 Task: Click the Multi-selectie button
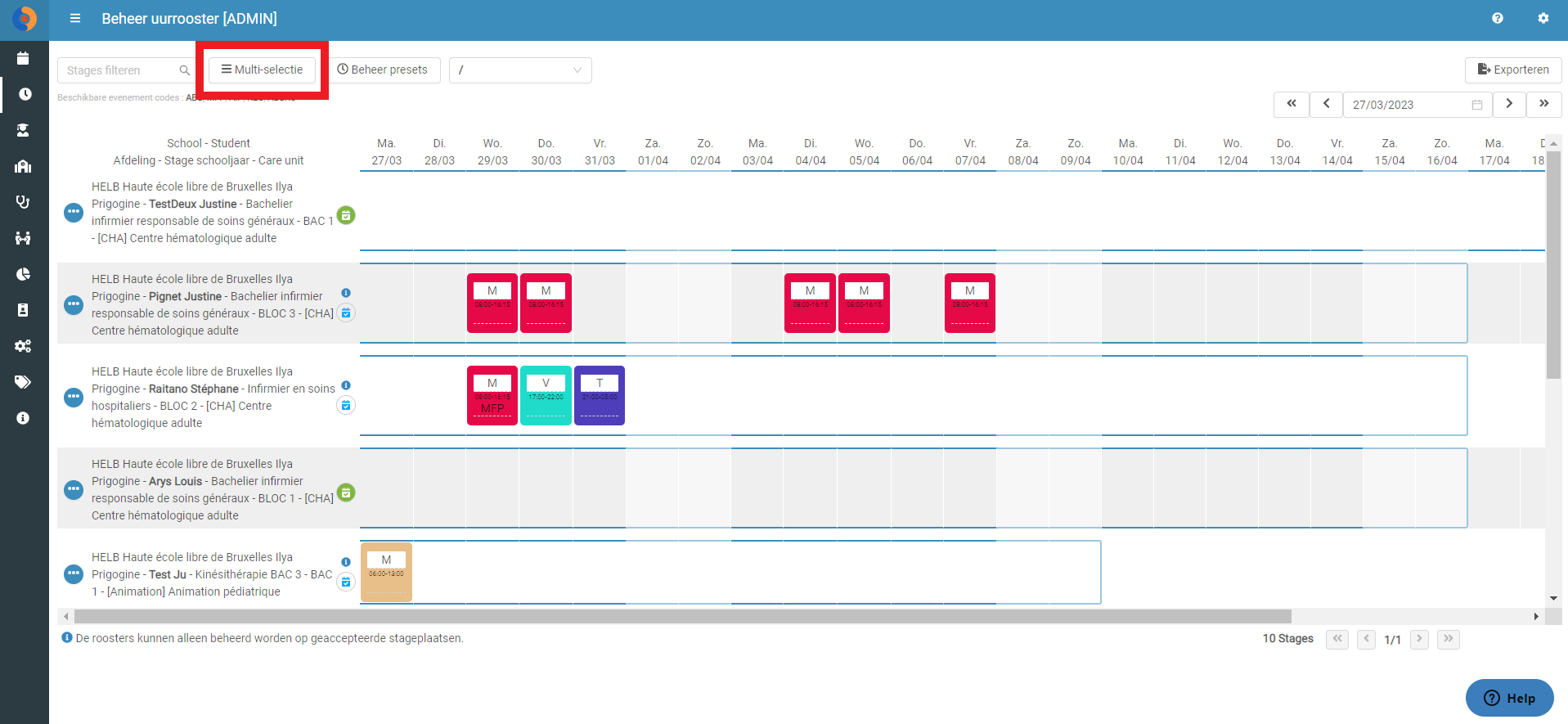pyautogui.click(x=262, y=70)
